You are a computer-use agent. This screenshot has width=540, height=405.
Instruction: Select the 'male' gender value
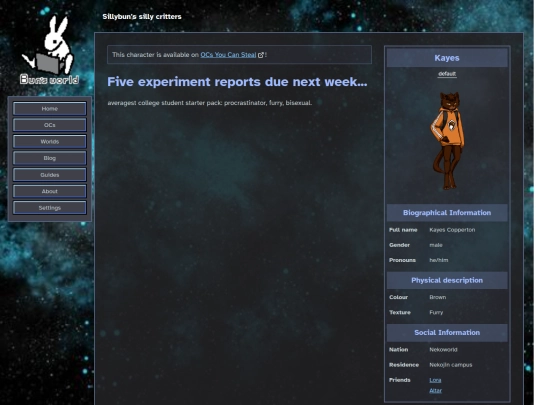click(436, 245)
